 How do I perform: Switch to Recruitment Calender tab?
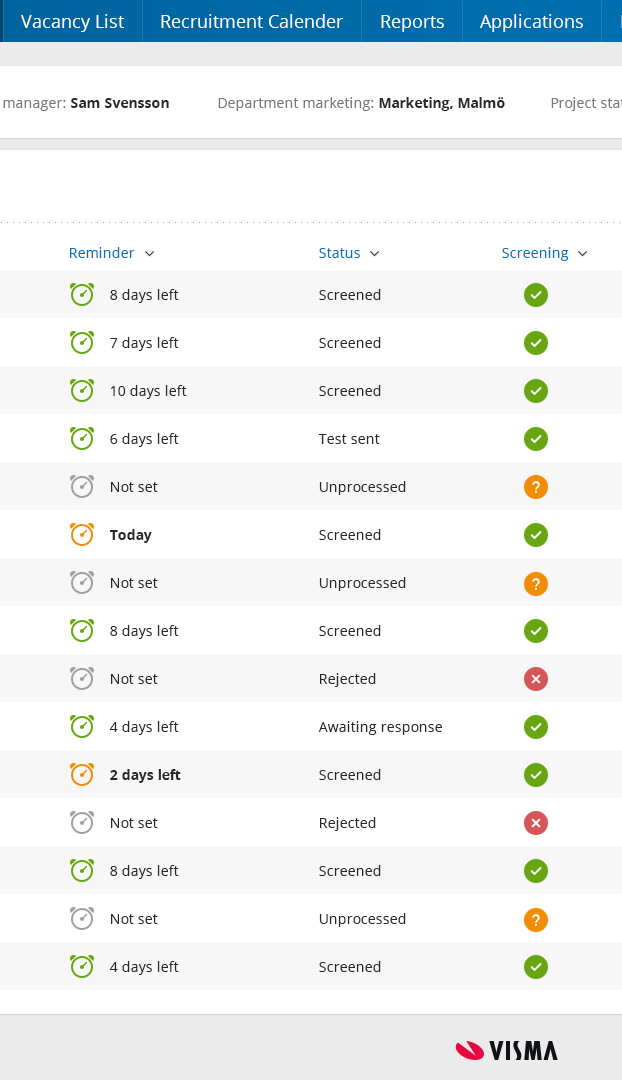251,21
